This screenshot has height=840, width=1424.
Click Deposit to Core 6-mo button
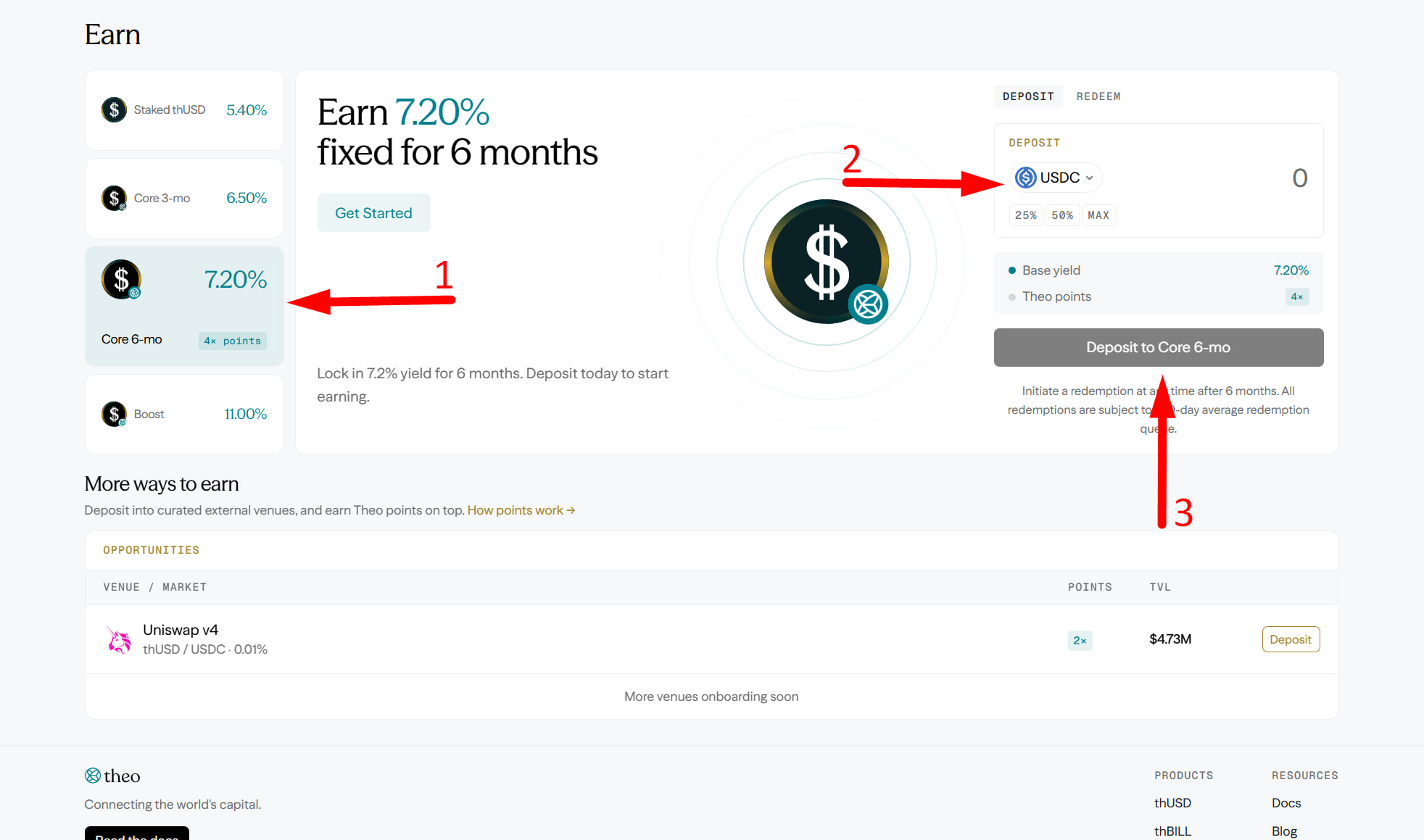click(x=1159, y=347)
